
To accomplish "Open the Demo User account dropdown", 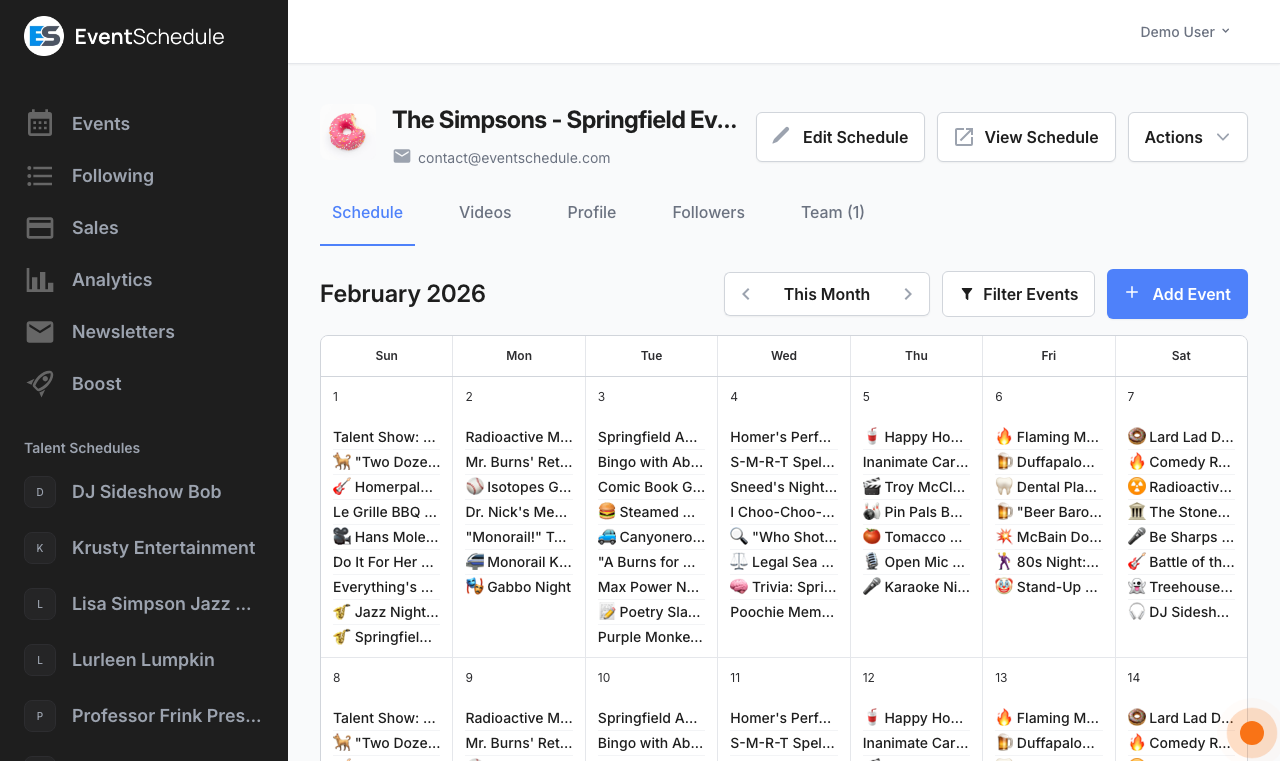I will (1184, 31).
